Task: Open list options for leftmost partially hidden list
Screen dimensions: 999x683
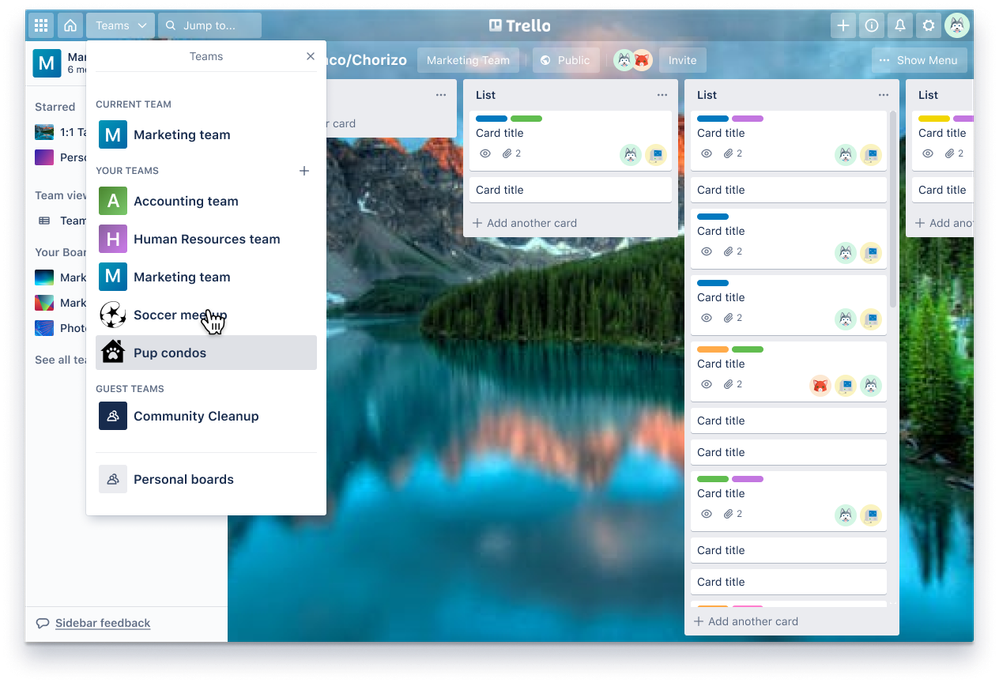Action: tap(441, 95)
